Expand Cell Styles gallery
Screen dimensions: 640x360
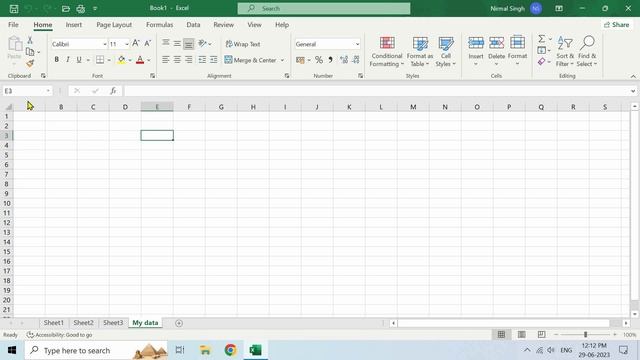pyautogui.click(x=445, y=52)
